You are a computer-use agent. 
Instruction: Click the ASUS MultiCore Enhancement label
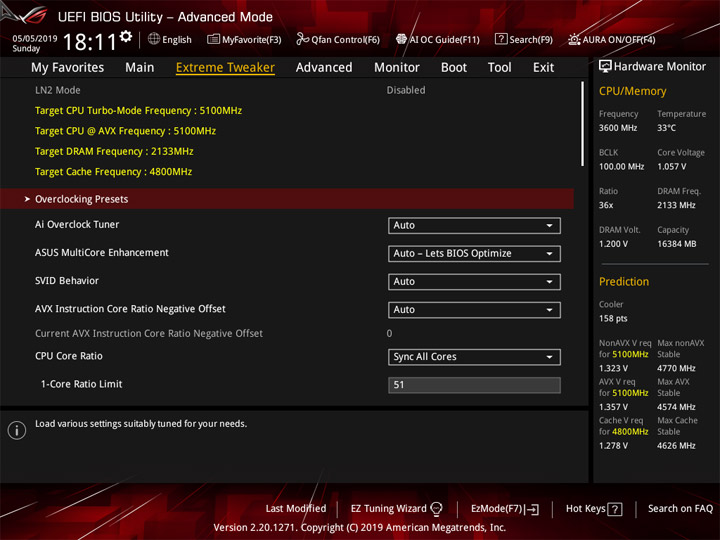(x=101, y=253)
